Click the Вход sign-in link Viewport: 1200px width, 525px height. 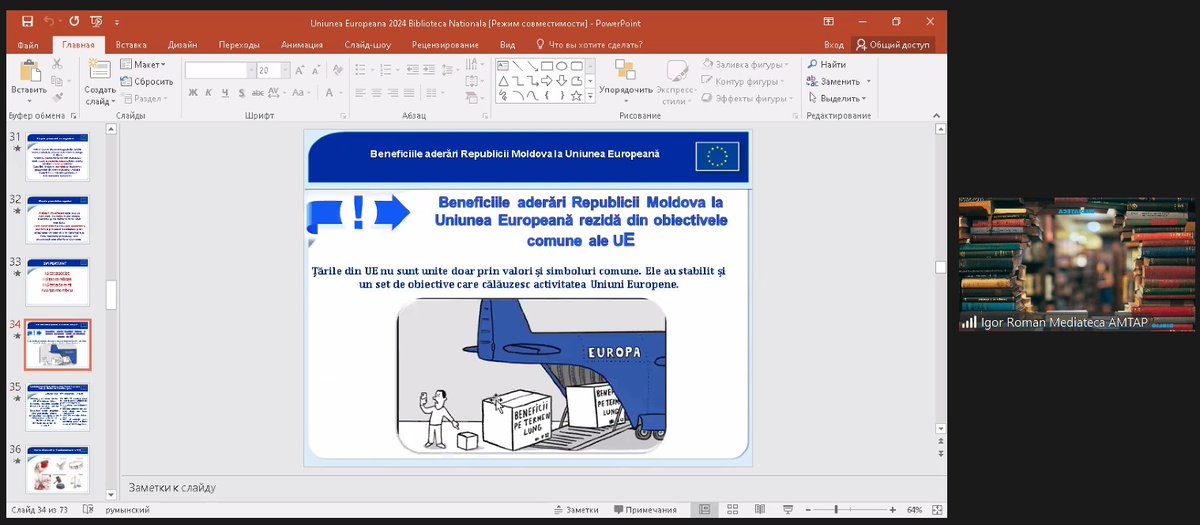834,45
